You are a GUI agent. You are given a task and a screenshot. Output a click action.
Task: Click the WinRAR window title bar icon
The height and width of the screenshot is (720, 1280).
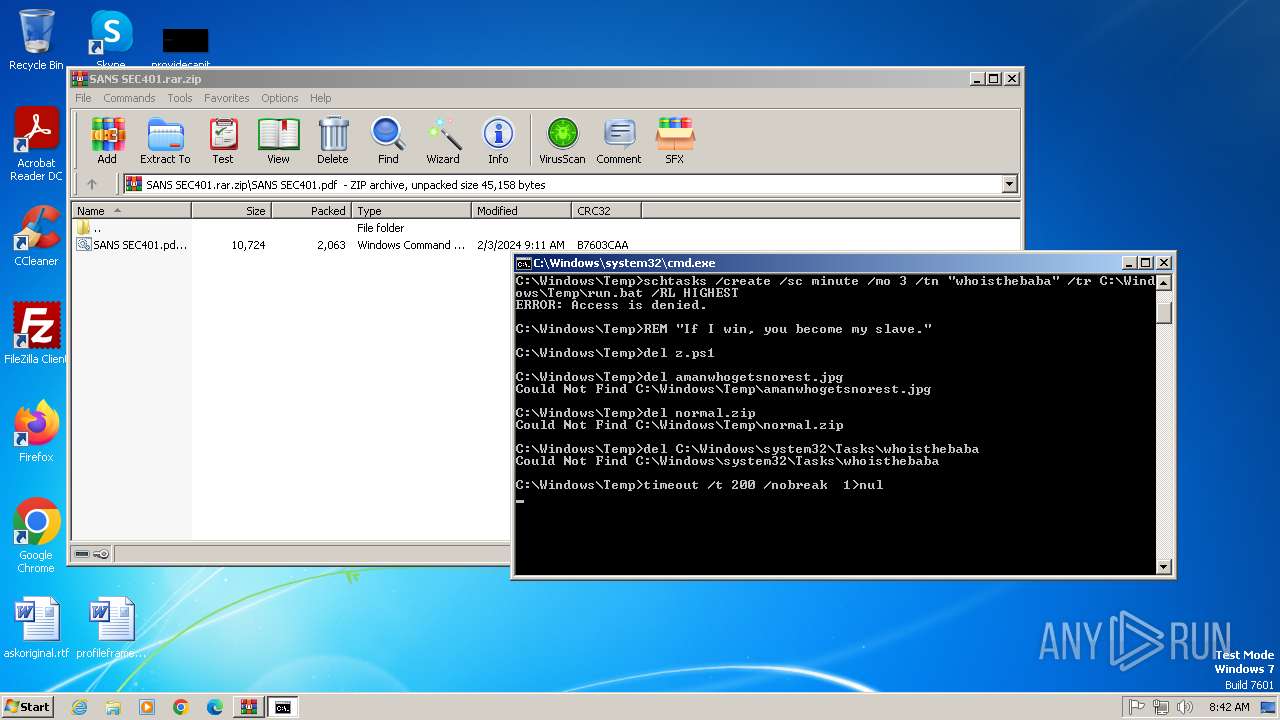point(80,79)
